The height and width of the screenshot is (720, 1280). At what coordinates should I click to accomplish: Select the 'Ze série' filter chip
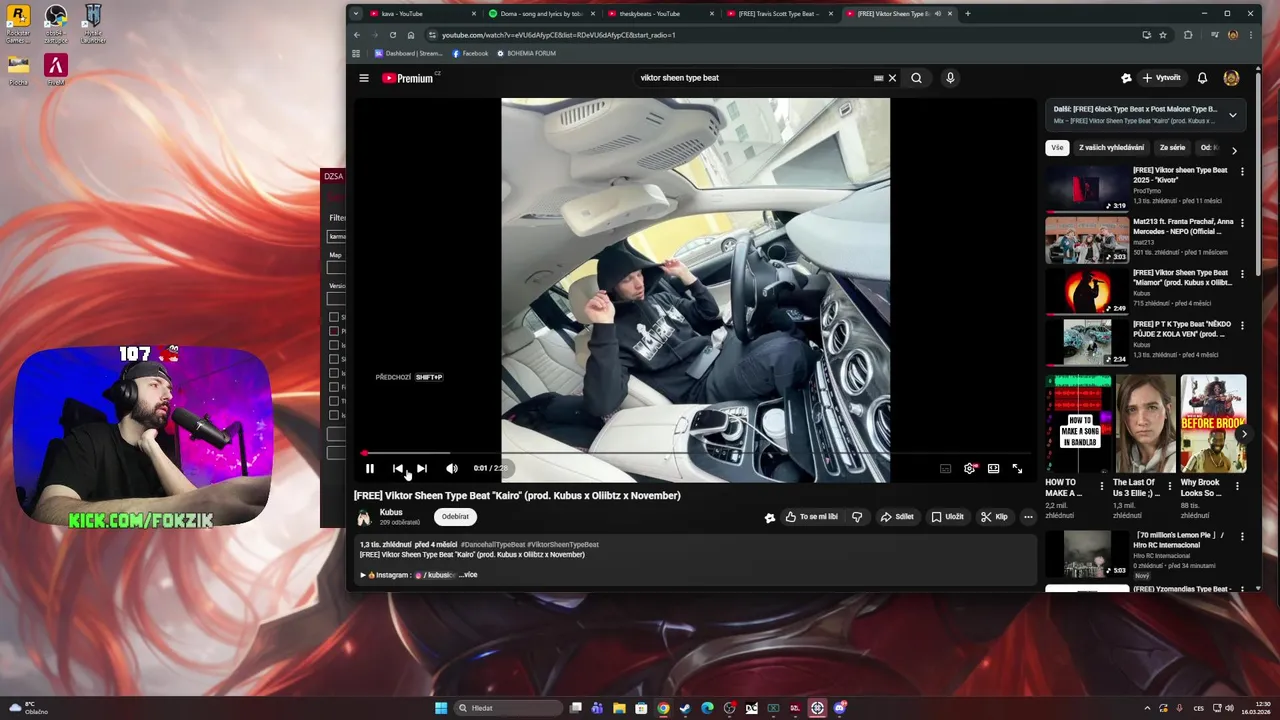point(1172,148)
